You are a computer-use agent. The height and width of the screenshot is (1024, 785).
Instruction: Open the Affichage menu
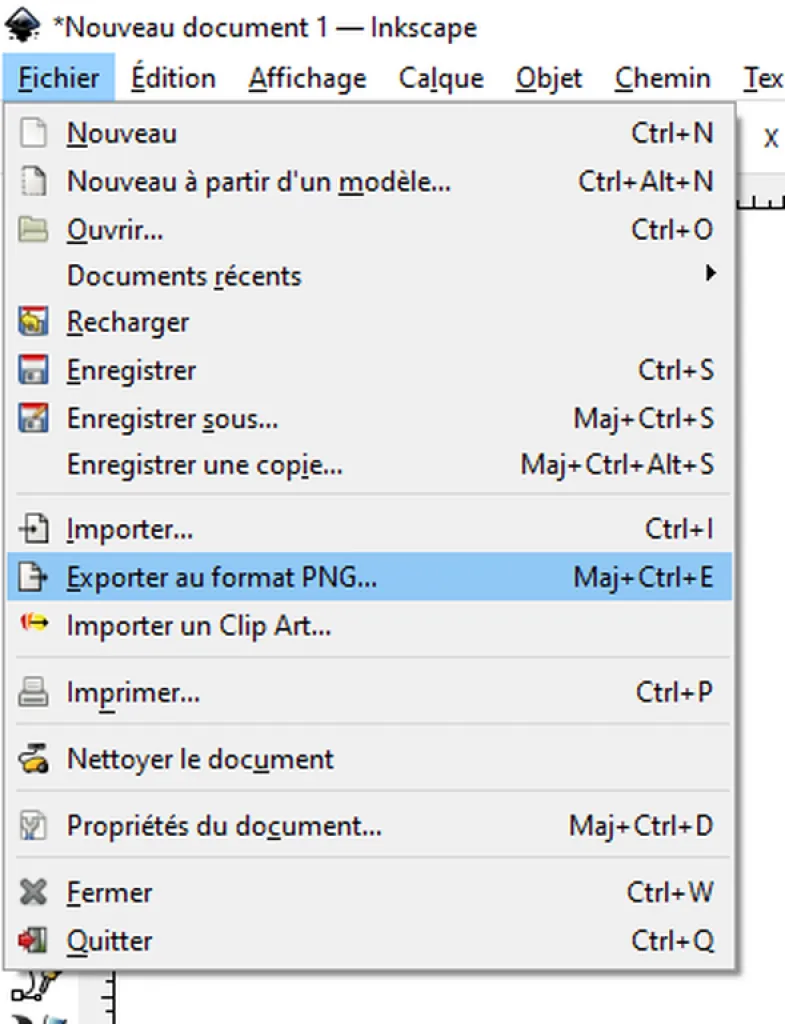307,78
